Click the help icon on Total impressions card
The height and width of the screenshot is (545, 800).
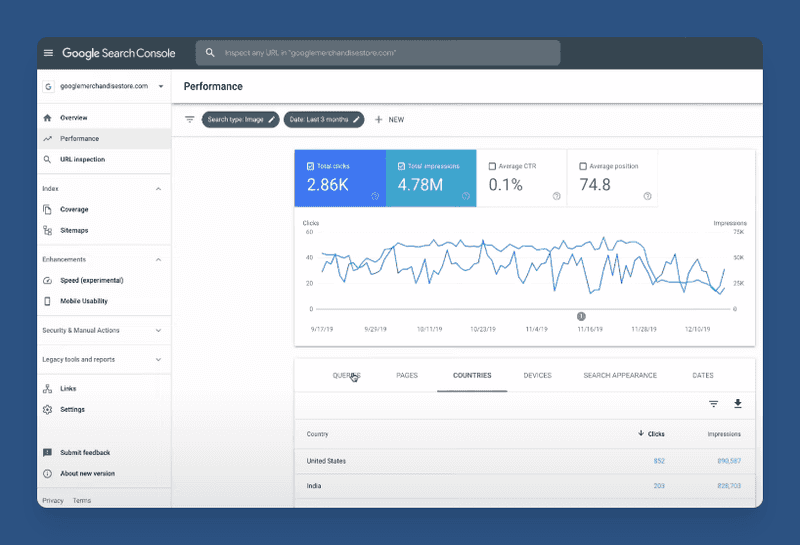click(x=466, y=196)
